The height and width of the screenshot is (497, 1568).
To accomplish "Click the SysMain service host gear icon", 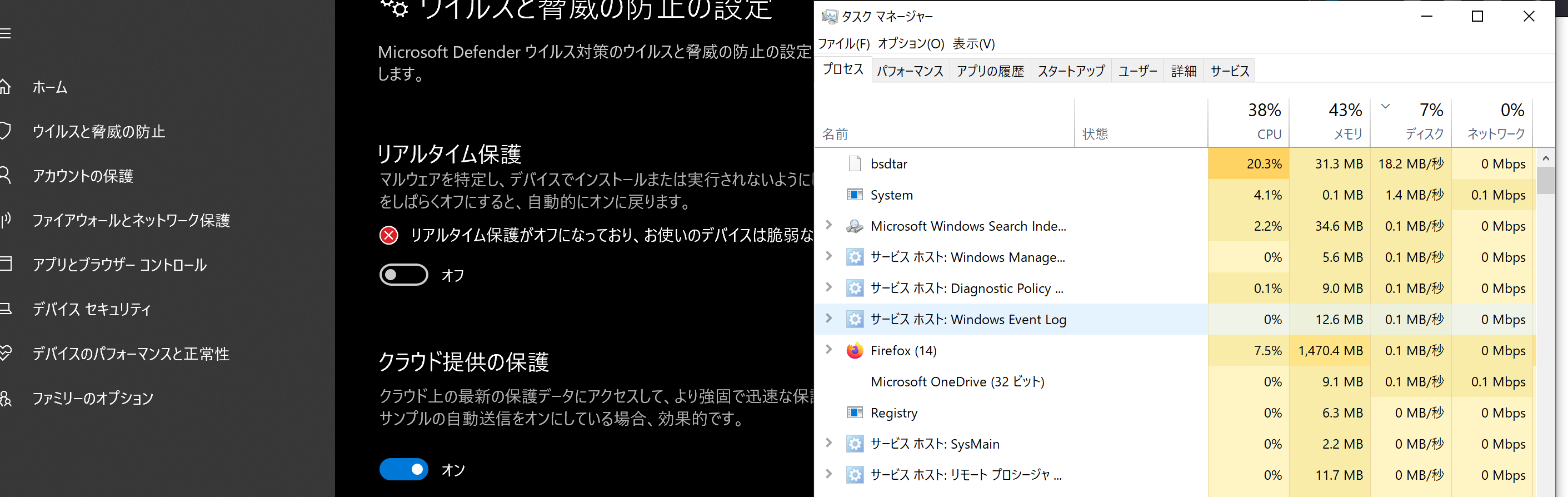I will click(855, 444).
